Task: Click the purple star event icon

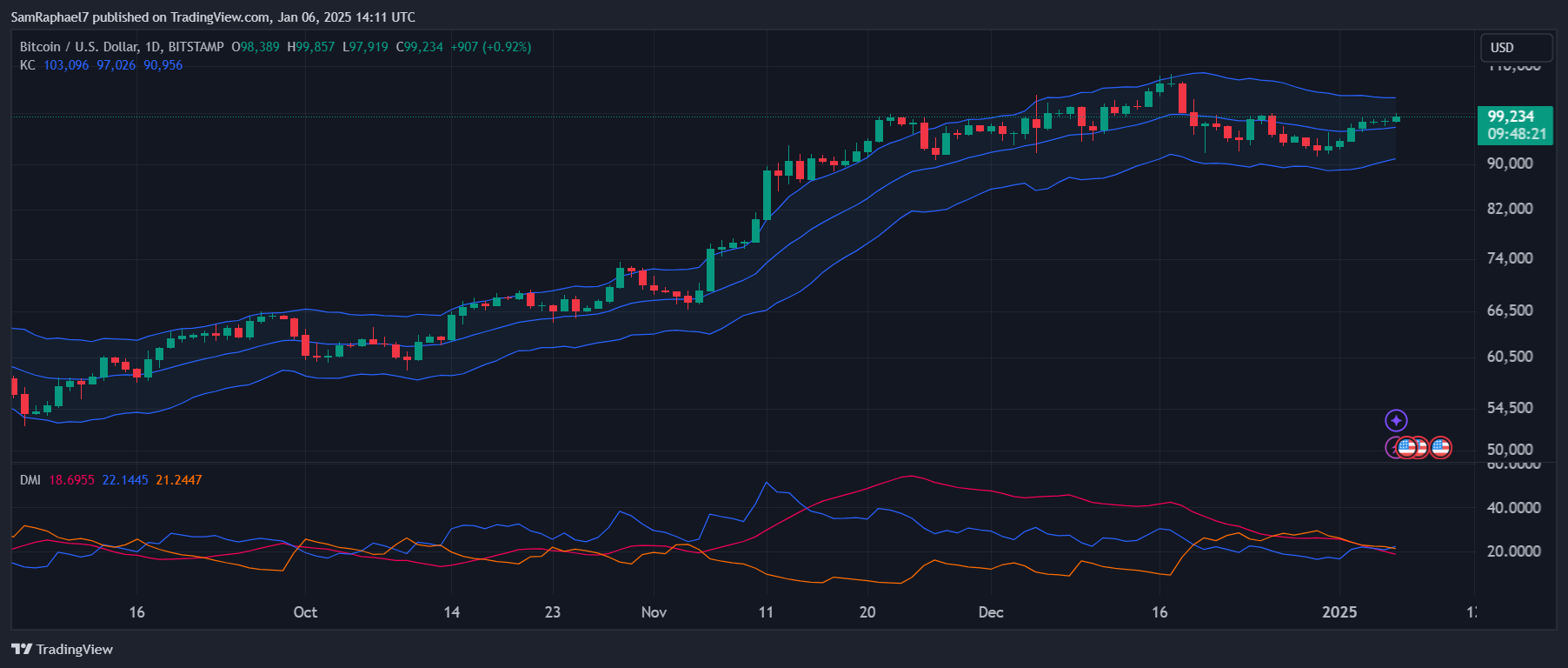Action: click(1396, 421)
